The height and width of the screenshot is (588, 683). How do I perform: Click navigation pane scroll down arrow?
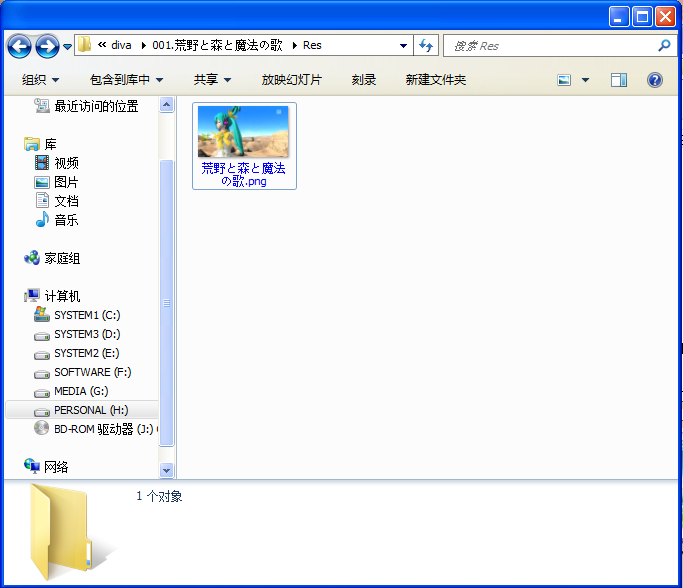[166, 470]
